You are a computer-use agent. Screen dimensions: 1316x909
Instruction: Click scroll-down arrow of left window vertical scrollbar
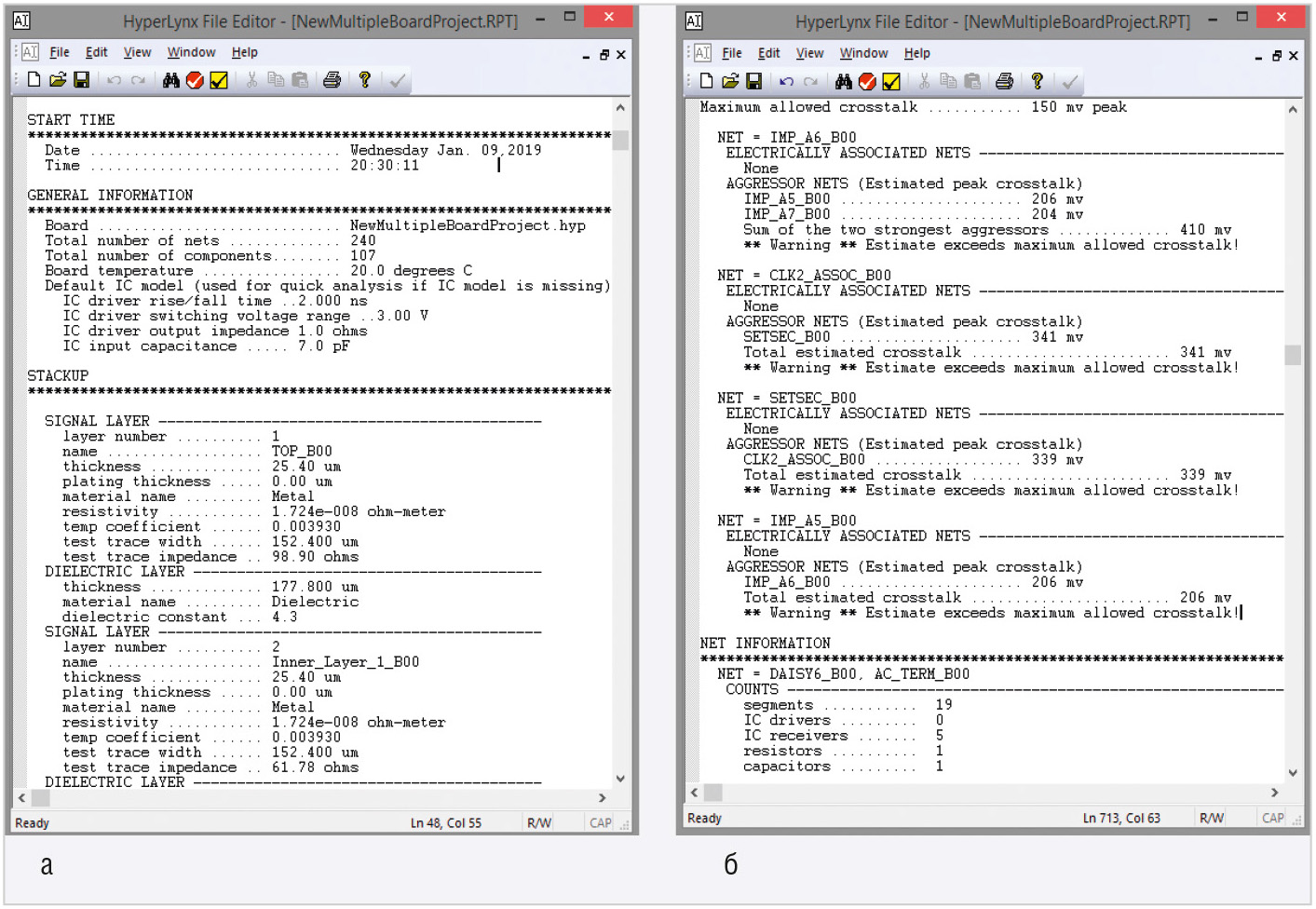pos(620,779)
